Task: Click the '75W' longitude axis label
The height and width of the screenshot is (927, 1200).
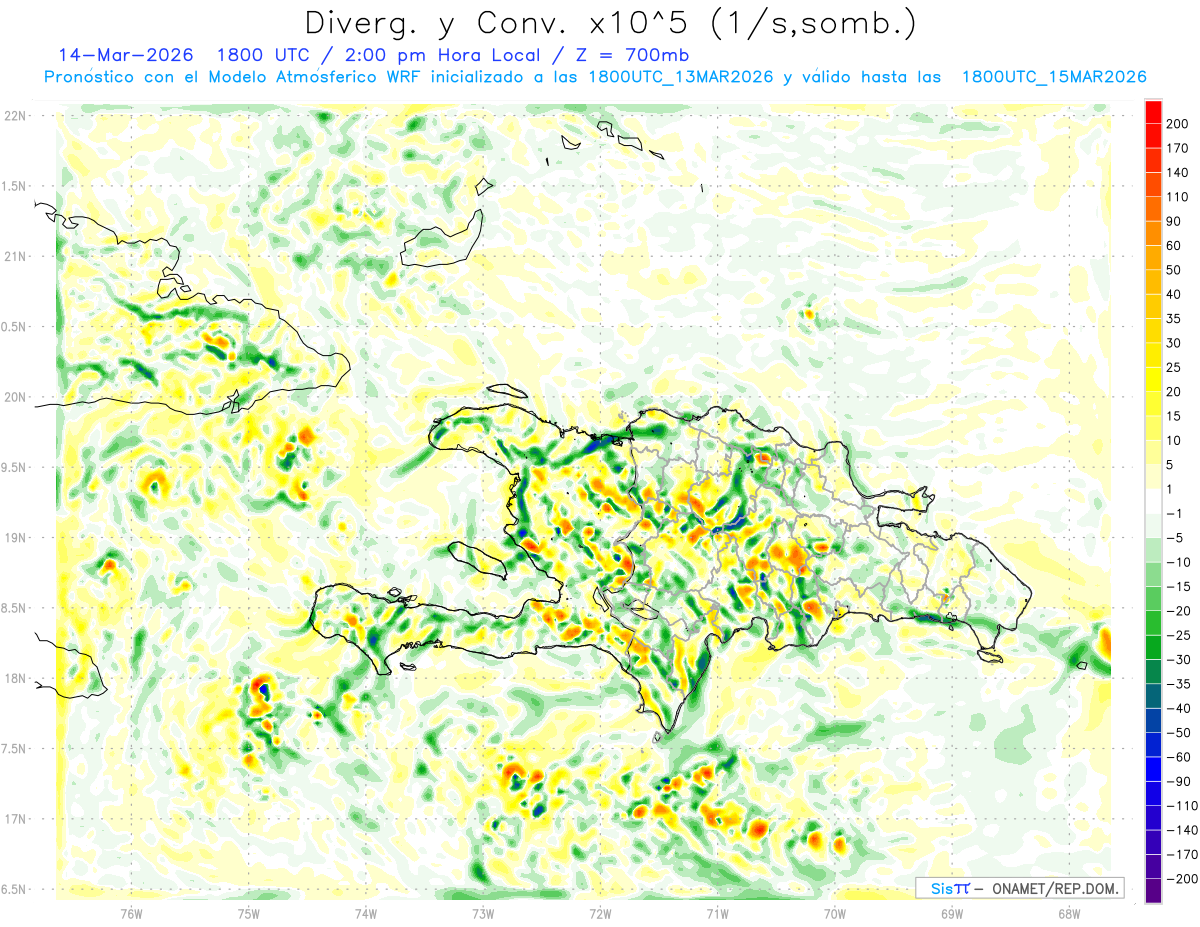Action: point(249,913)
